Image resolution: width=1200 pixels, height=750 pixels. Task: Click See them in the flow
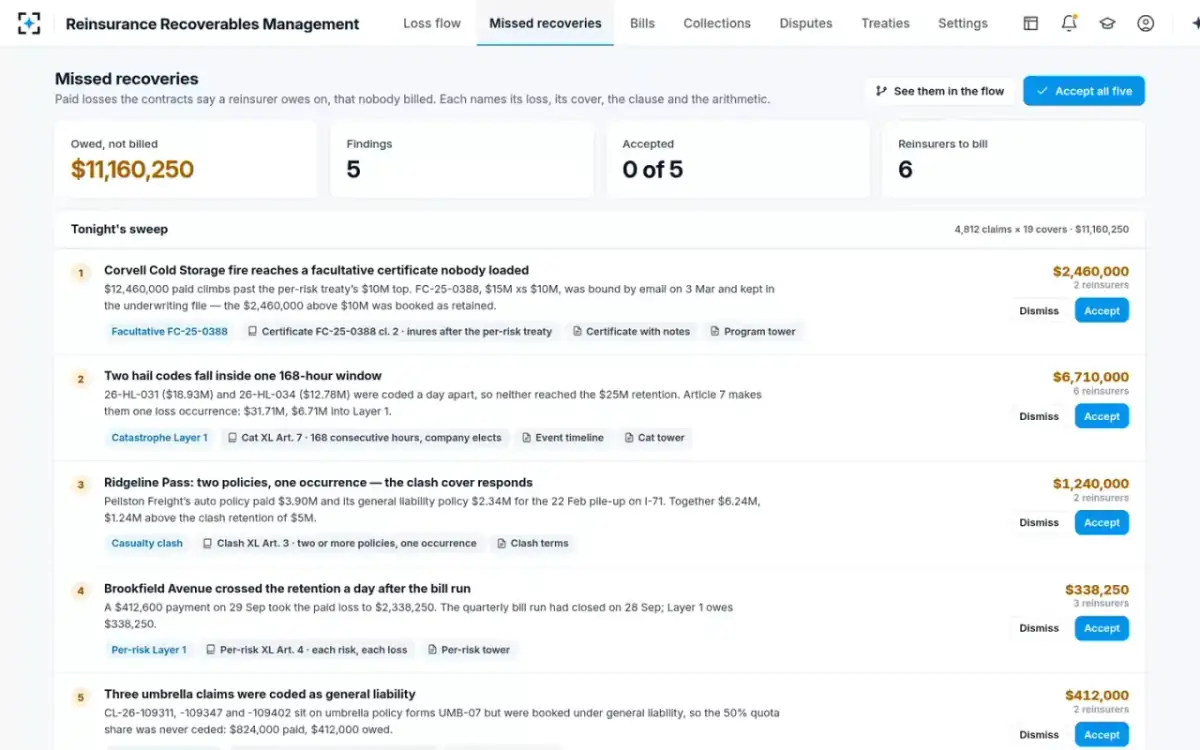940,91
